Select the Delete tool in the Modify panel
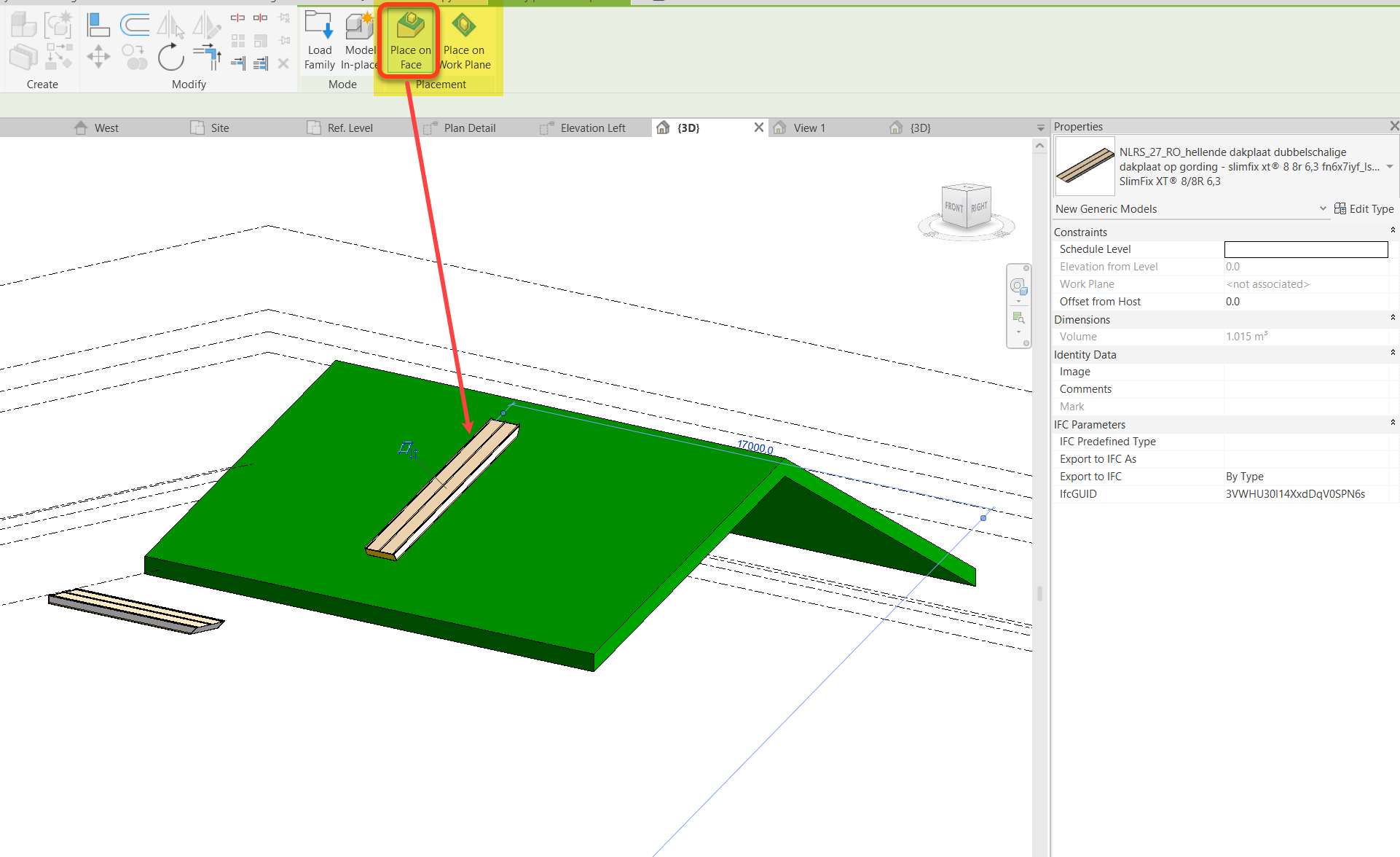The image size is (1400, 857). point(283,63)
